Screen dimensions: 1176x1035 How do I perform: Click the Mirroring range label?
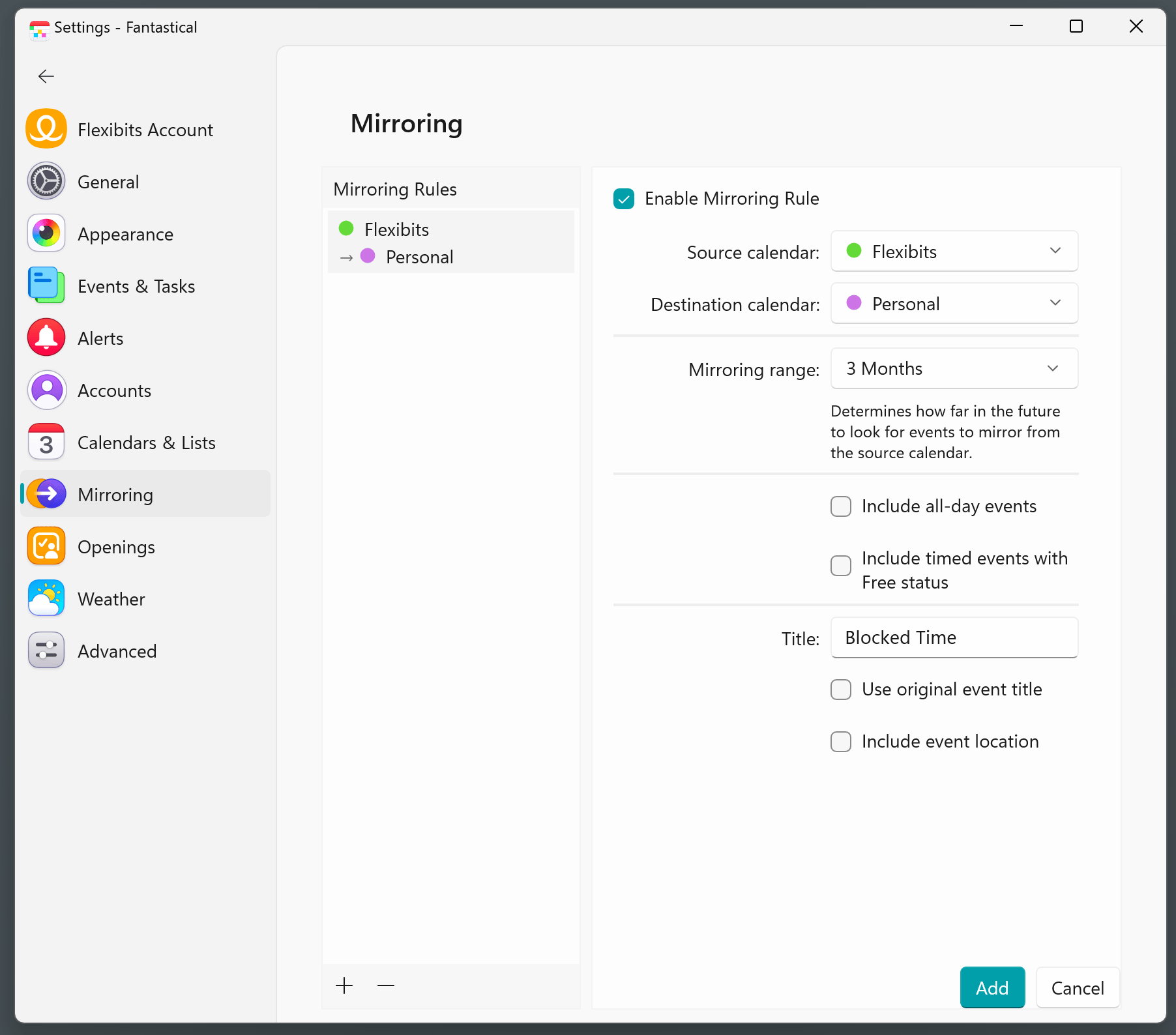754,370
